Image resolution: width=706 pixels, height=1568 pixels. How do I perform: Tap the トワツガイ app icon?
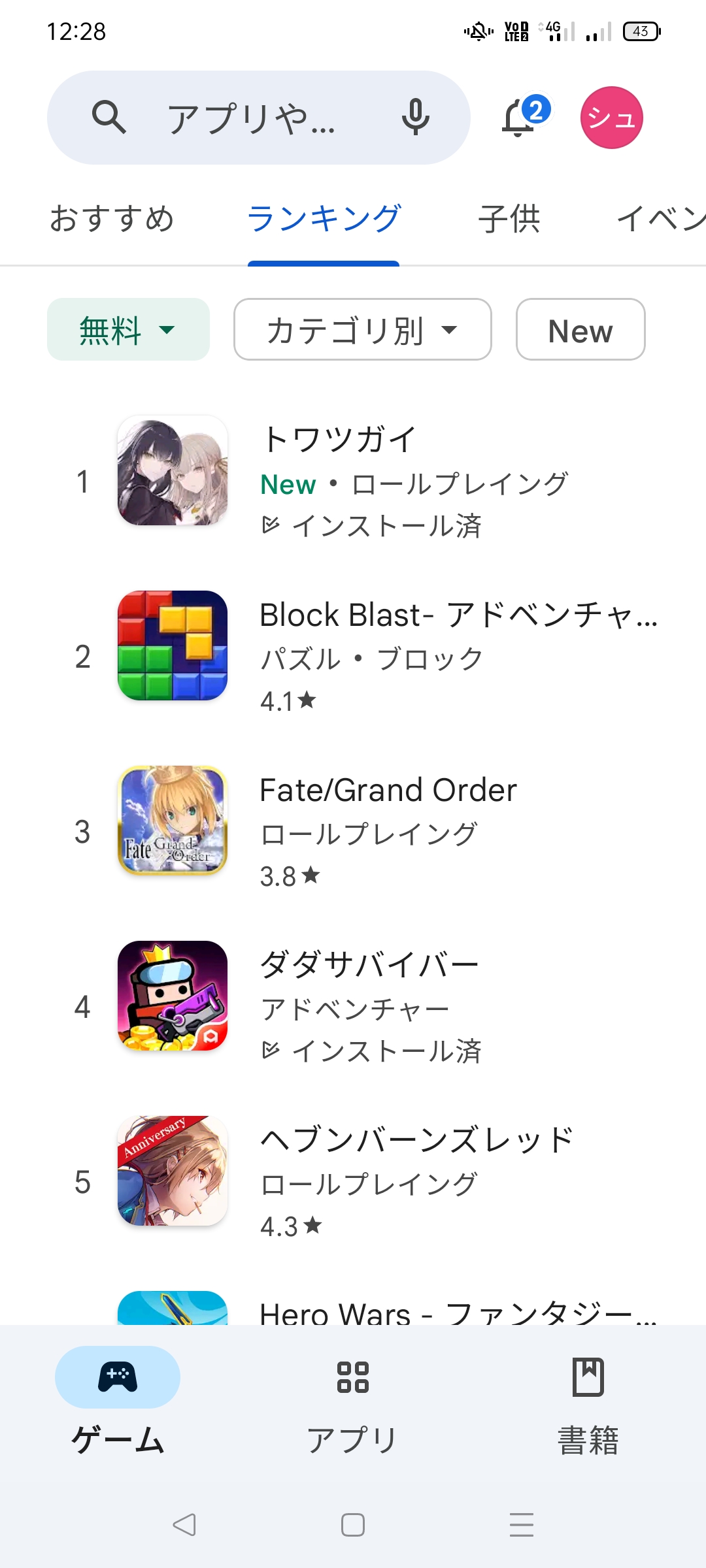pyautogui.click(x=173, y=470)
